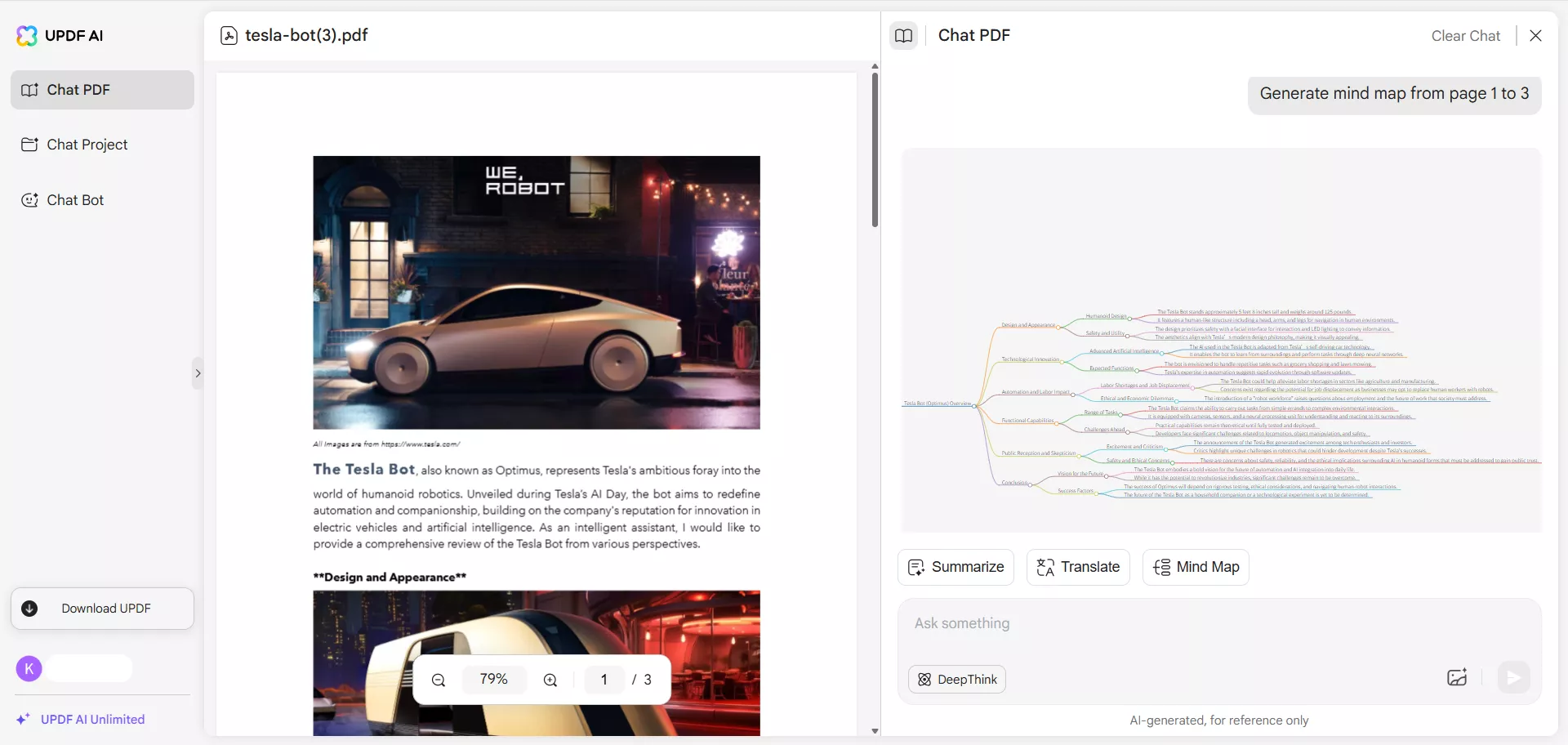Screen dimensions: 1568x745
Task: Click the Mind Map button
Action: pyautogui.click(x=1196, y=567)
